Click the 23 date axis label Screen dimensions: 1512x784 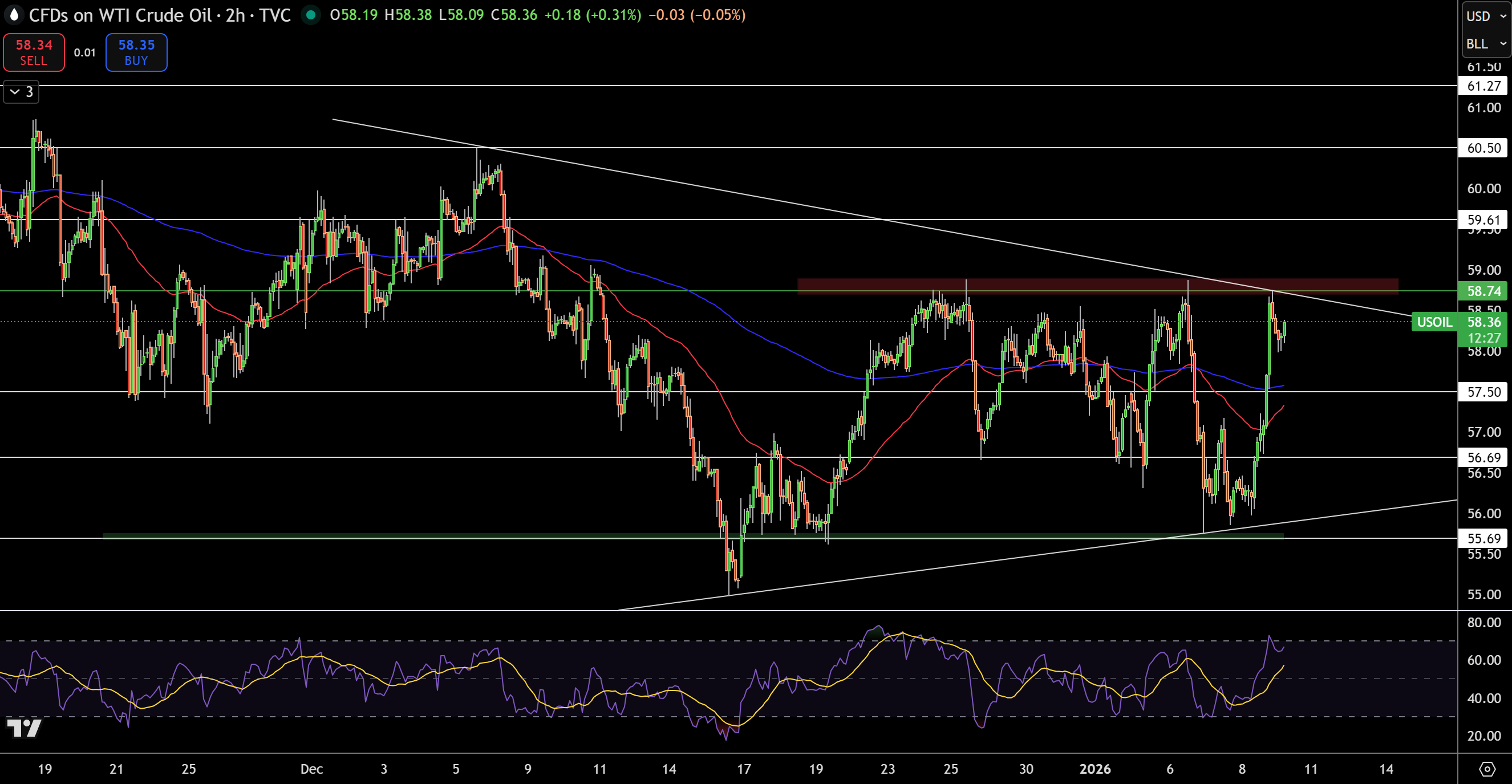pyautogui.click(x=887, y=769)
